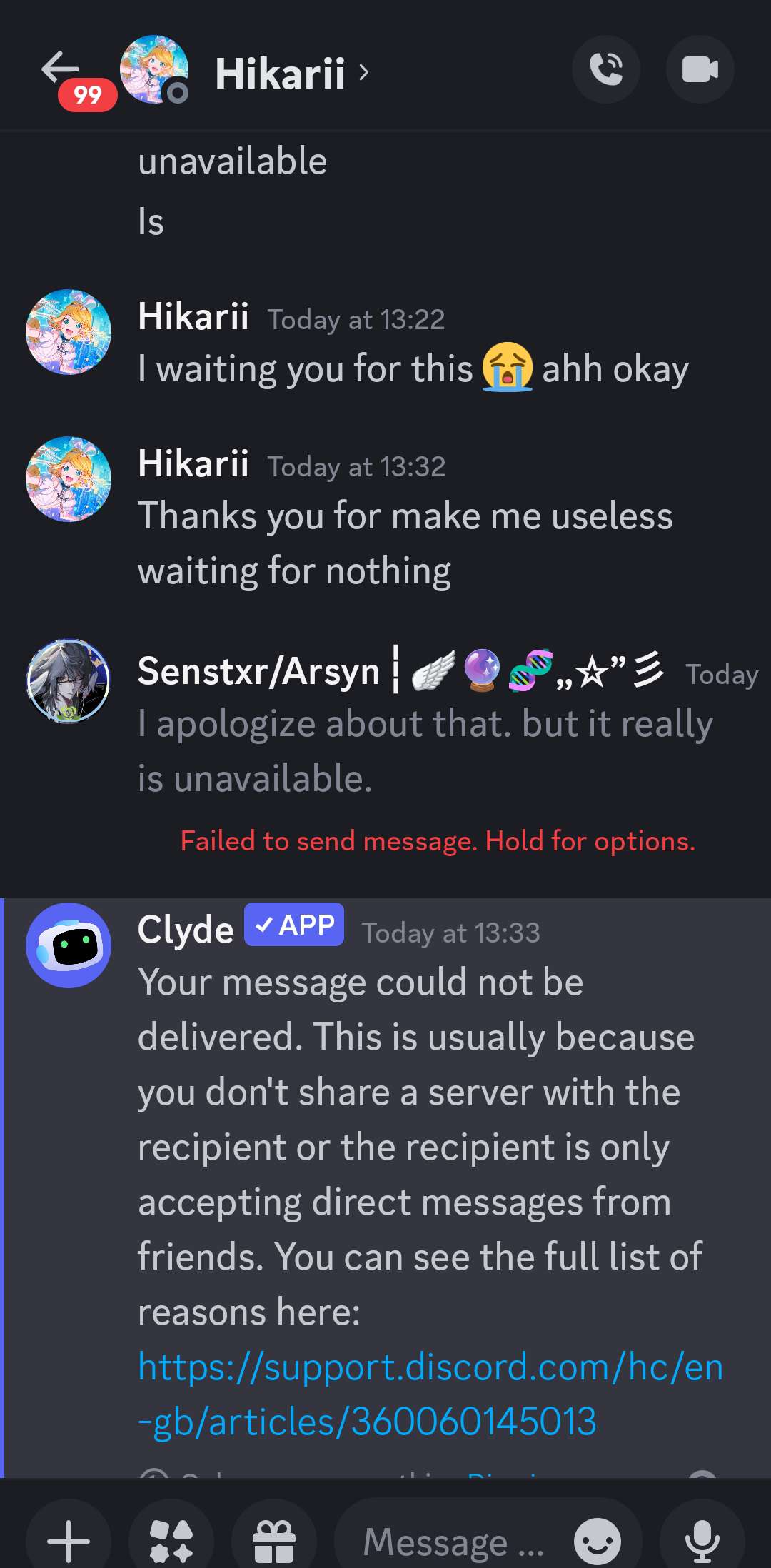
Task: Tap Hikarii's username at 13:32 message
Action: pyautogui.click(x=193, y=463)
